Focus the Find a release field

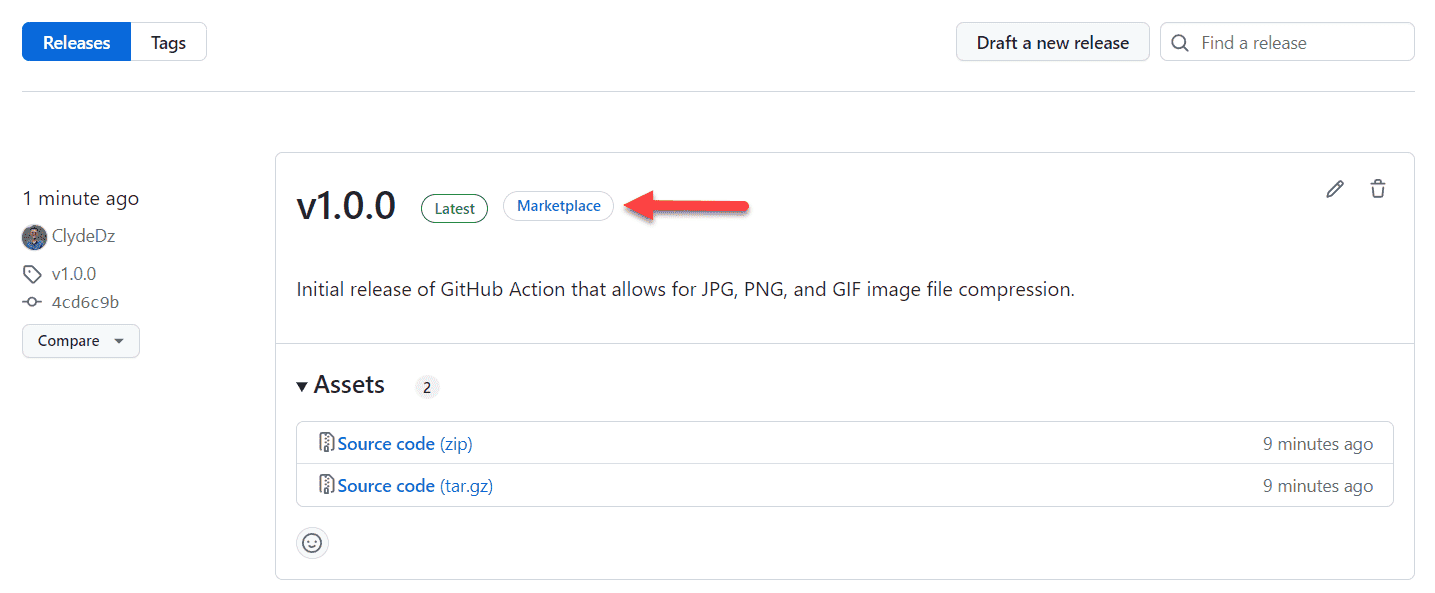[x=1287, y=43]
